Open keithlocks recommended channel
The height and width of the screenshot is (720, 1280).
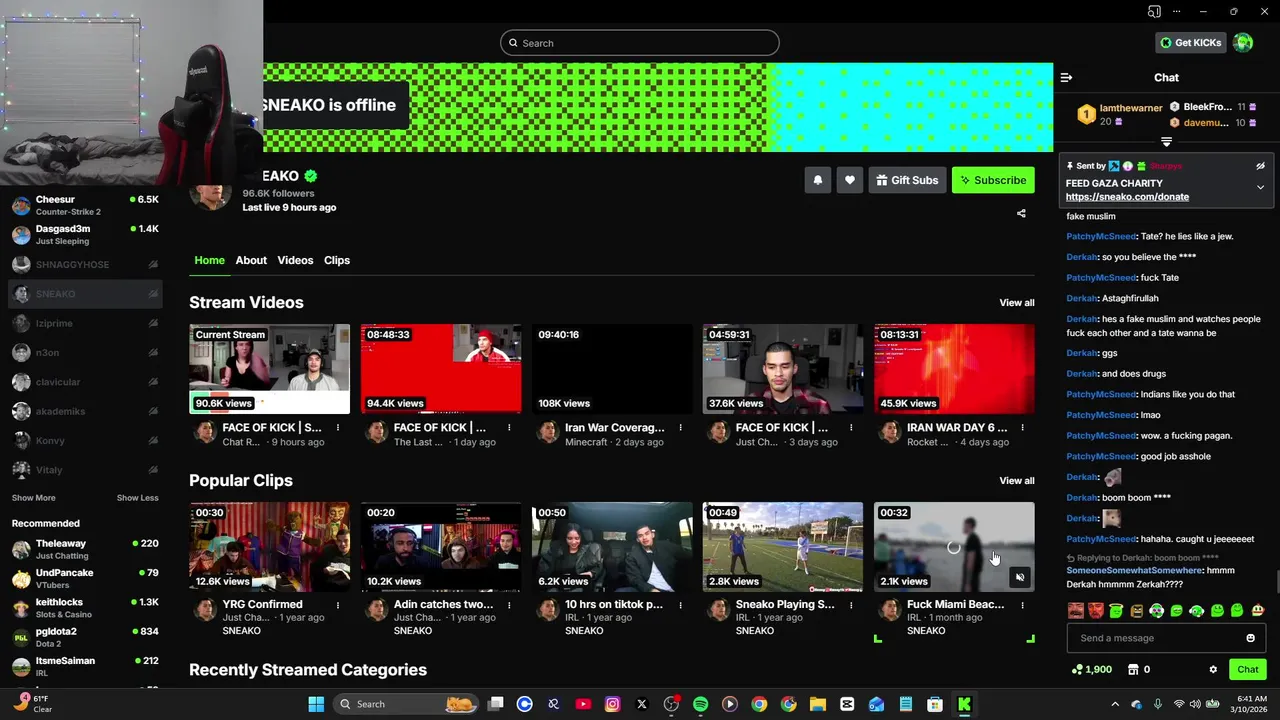click(85, 608)
